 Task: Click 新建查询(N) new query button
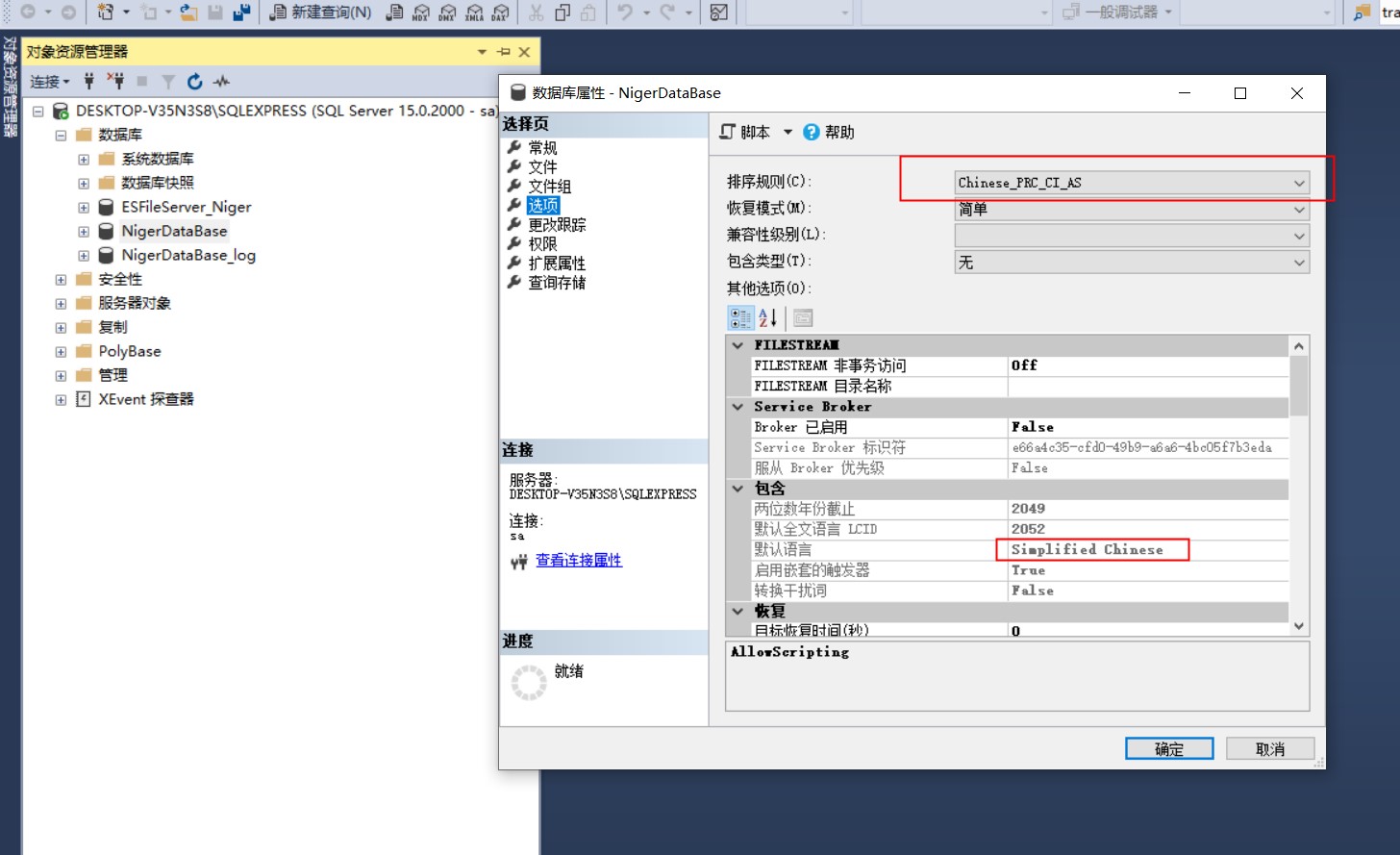(x=320, y=12)
